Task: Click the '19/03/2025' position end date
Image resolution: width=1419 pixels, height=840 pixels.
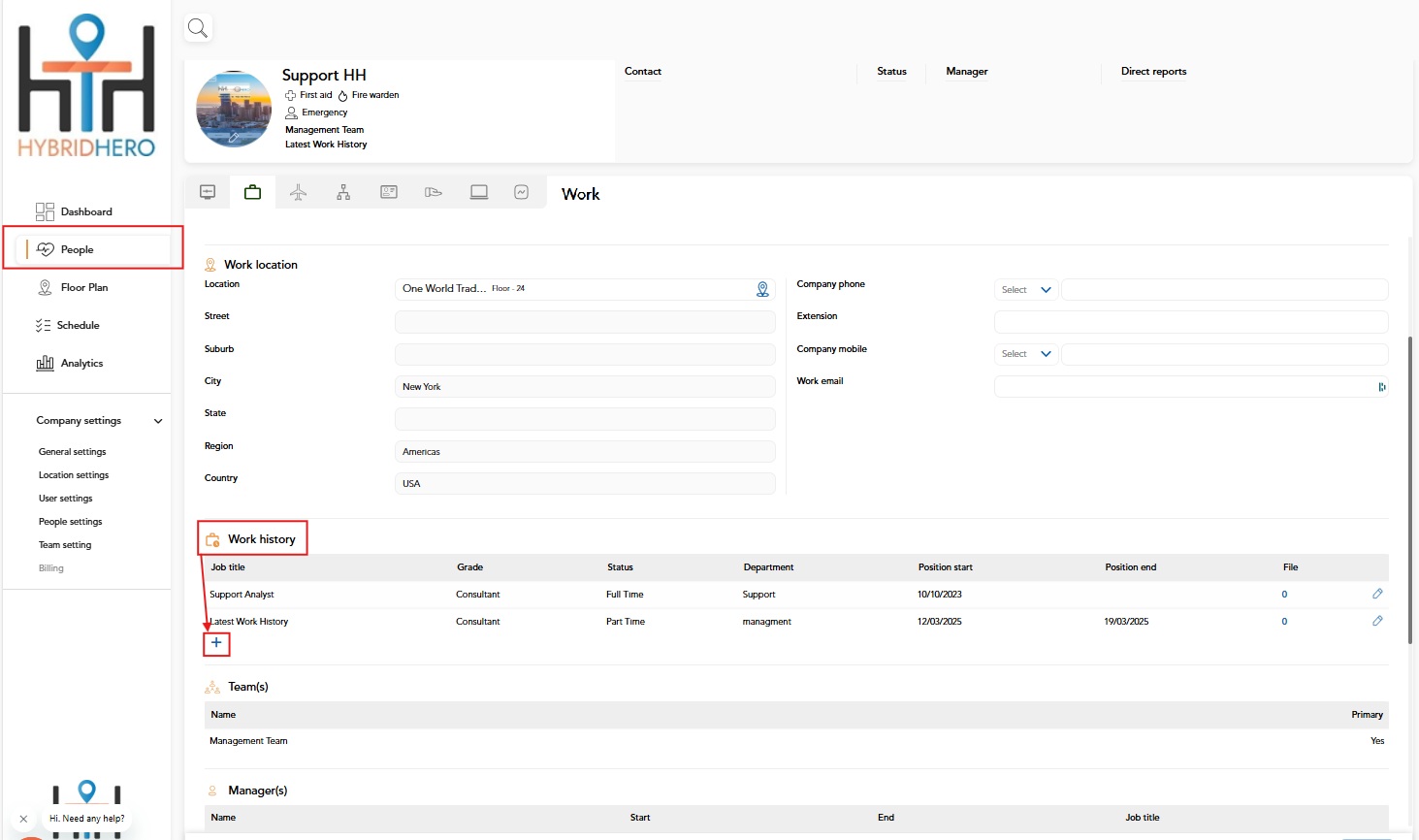Action: point(1126,622)
